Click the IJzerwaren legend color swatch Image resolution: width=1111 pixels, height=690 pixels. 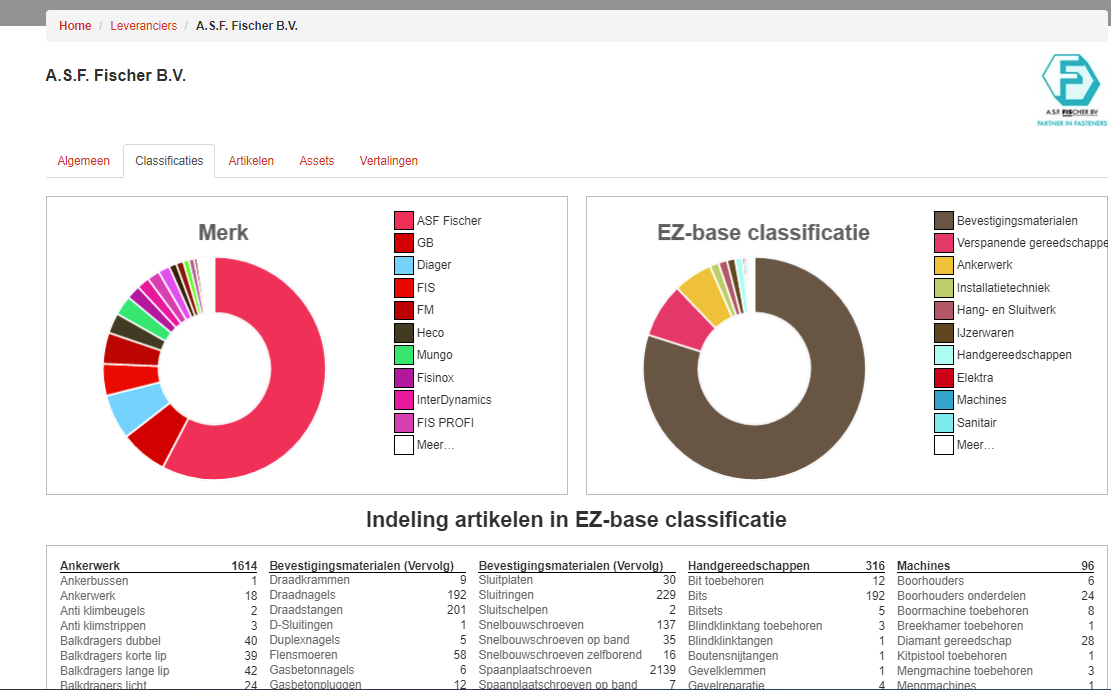(944, 333)
